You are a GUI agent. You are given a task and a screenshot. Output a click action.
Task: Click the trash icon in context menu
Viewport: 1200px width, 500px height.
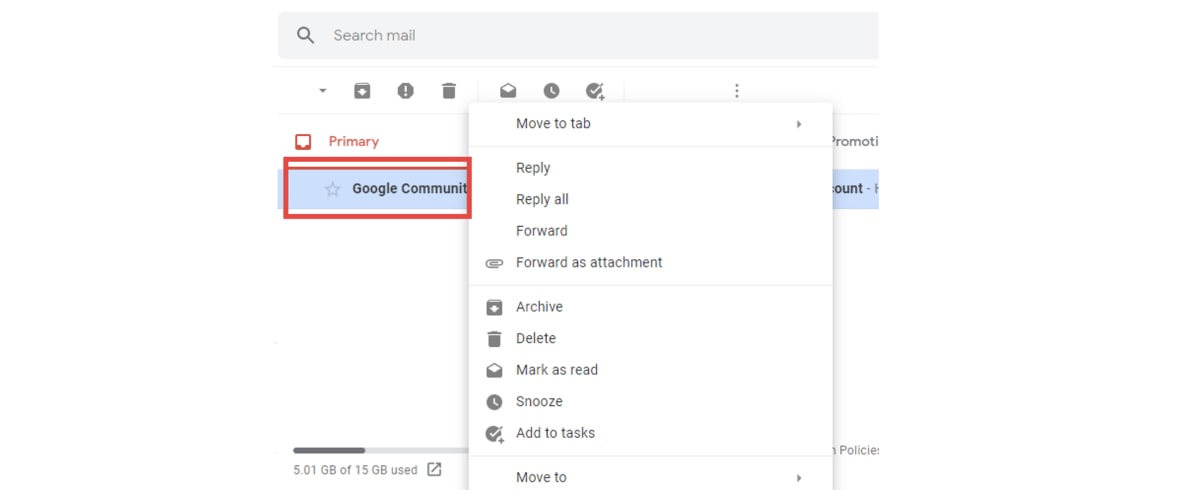click(494, 339)
